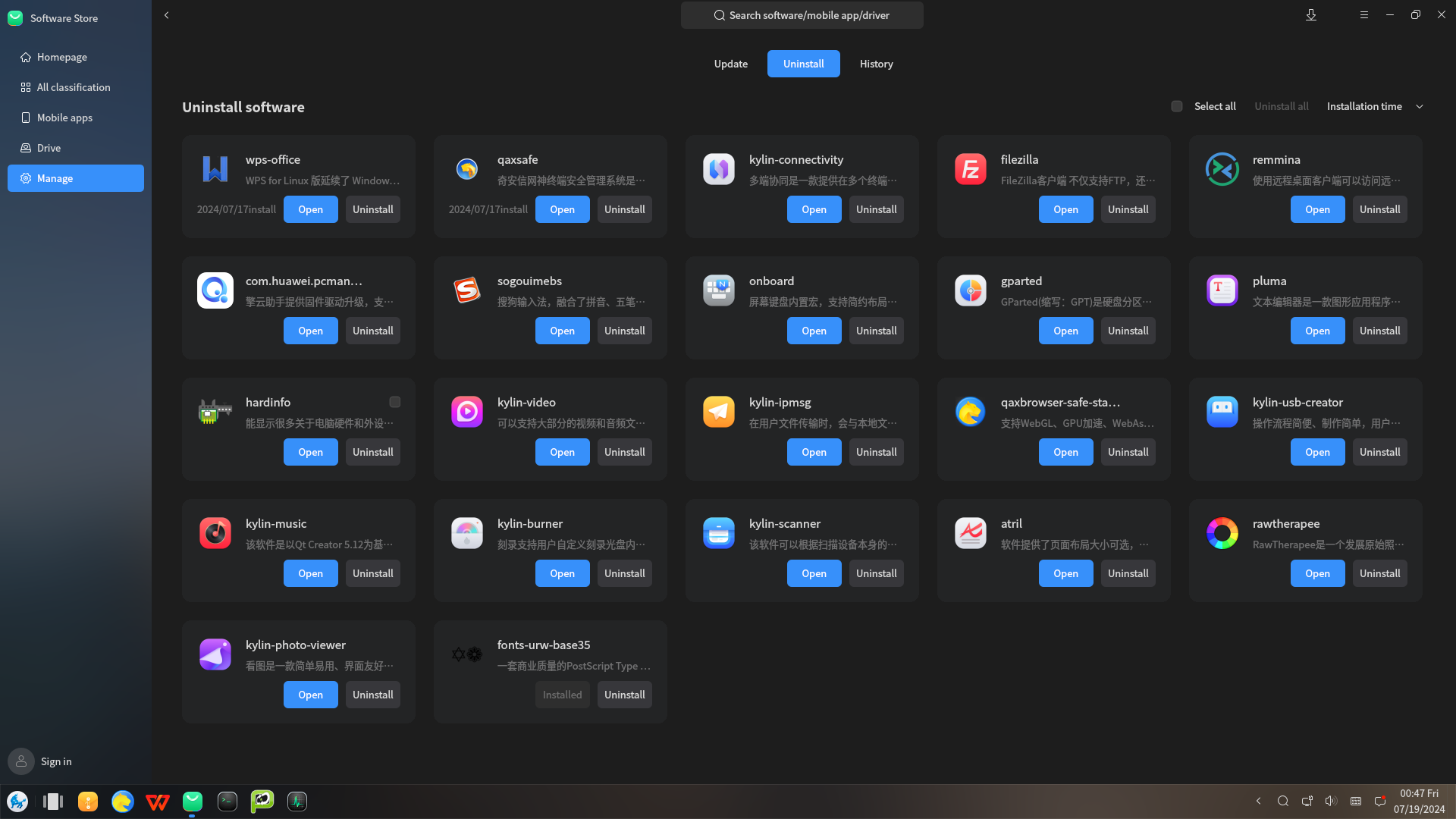Click the software search input field
Screen dimensions: 1456x819
(802, 15)
